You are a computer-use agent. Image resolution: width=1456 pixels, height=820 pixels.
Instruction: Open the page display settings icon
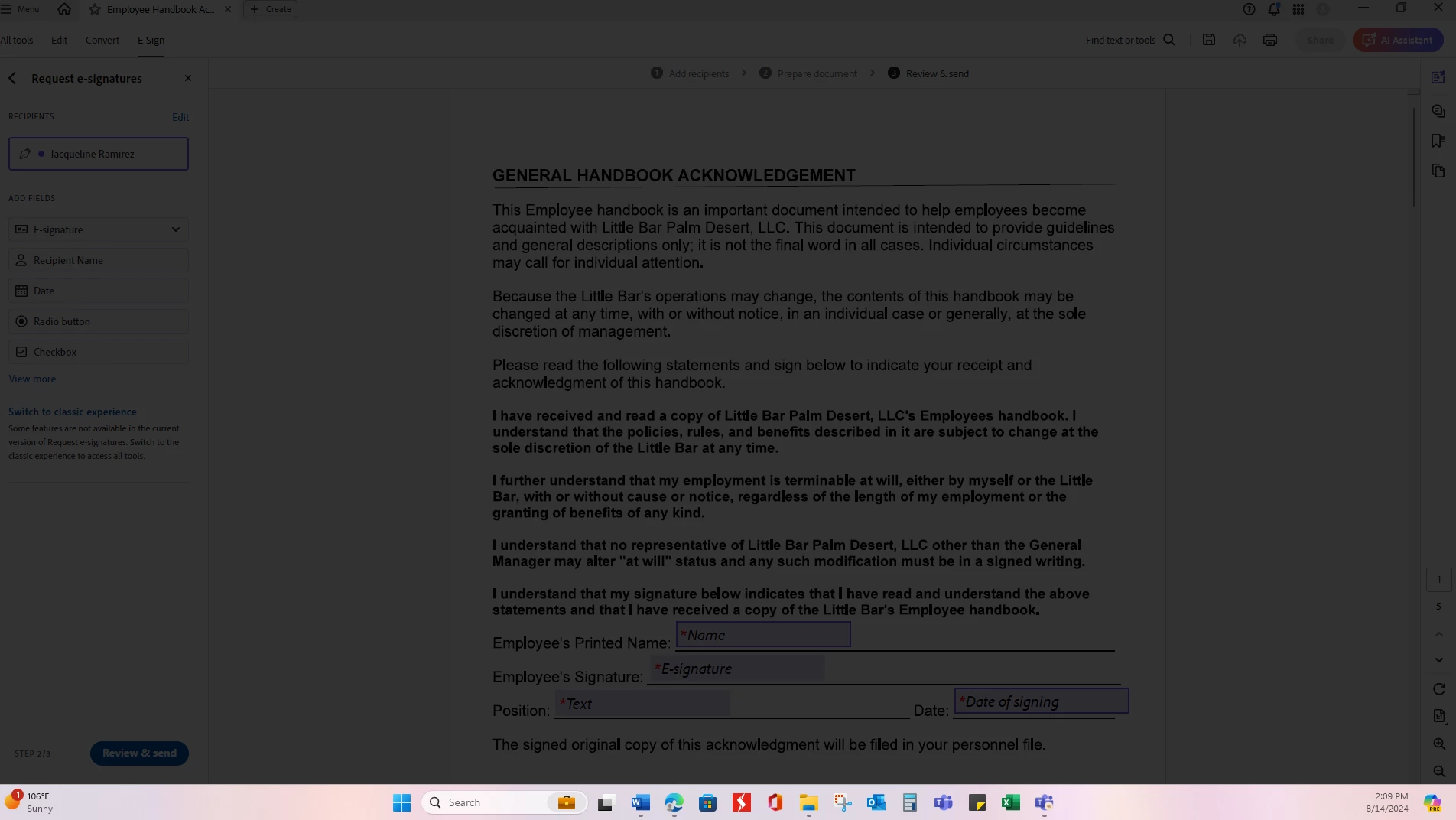[1438, 716]
